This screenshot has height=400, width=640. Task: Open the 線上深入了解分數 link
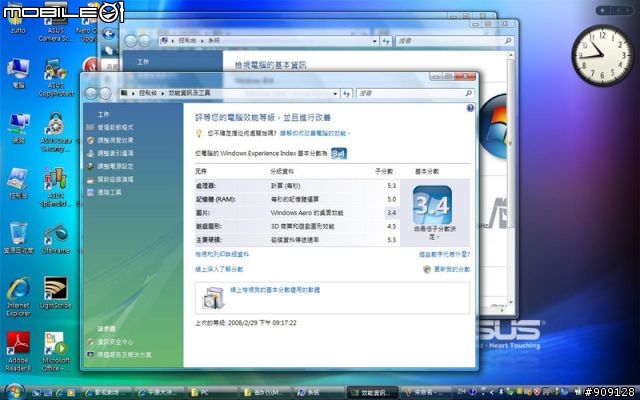pos(219,269)
